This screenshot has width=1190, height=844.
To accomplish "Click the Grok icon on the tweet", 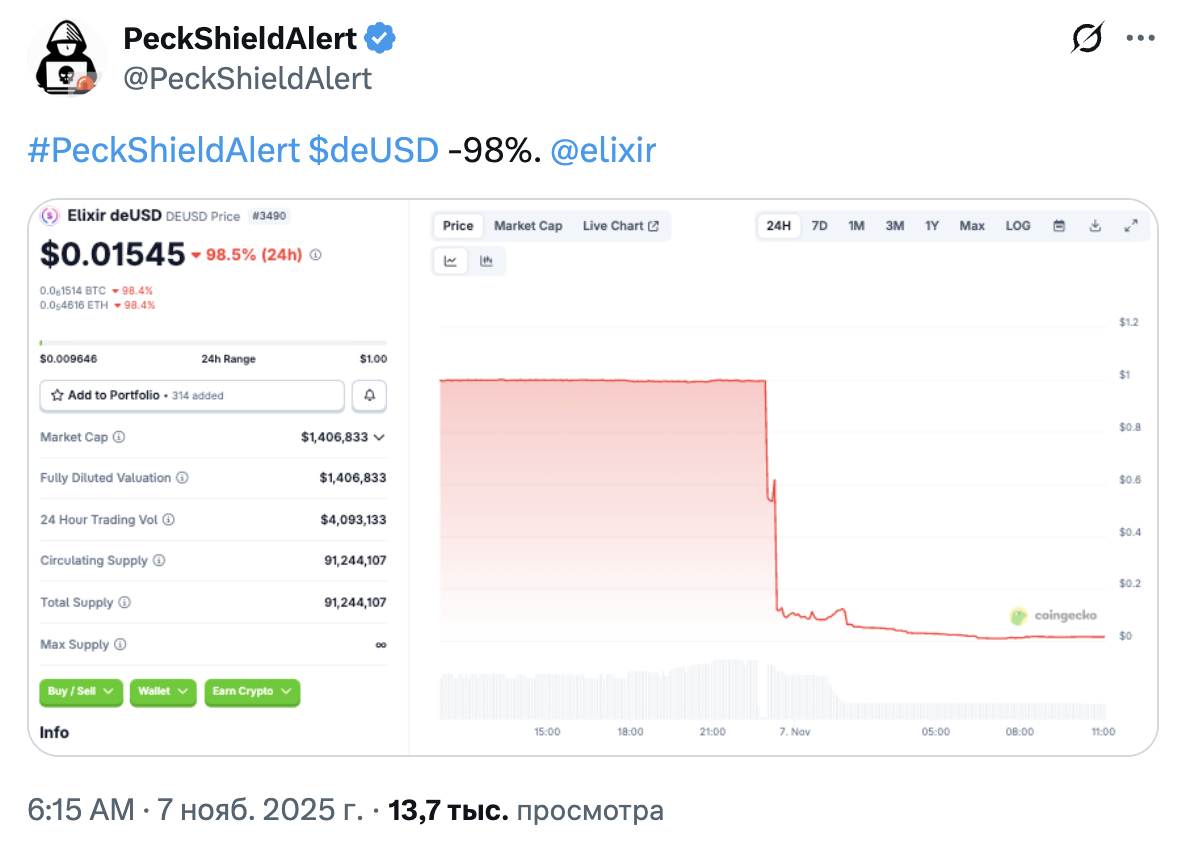I will [1086, 37].
